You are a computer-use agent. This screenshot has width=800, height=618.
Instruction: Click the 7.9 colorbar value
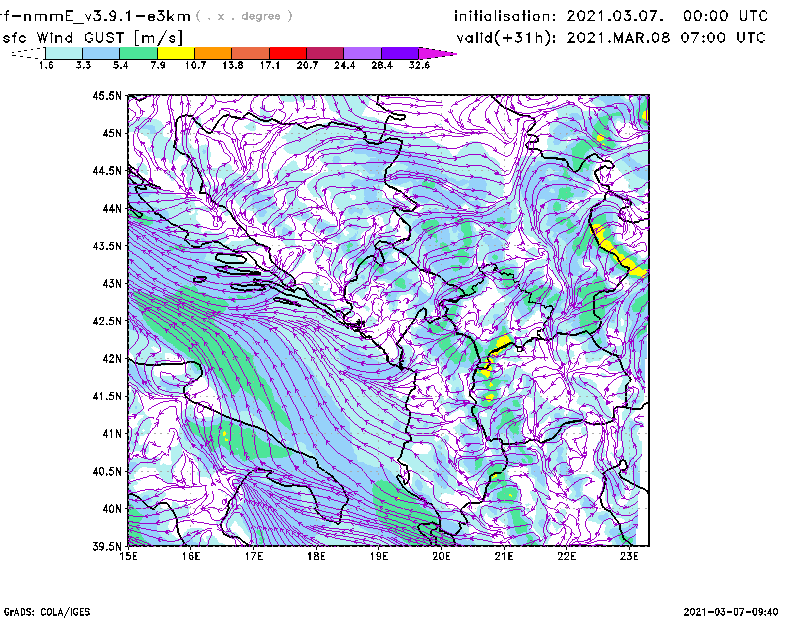(x=158, y=65)
